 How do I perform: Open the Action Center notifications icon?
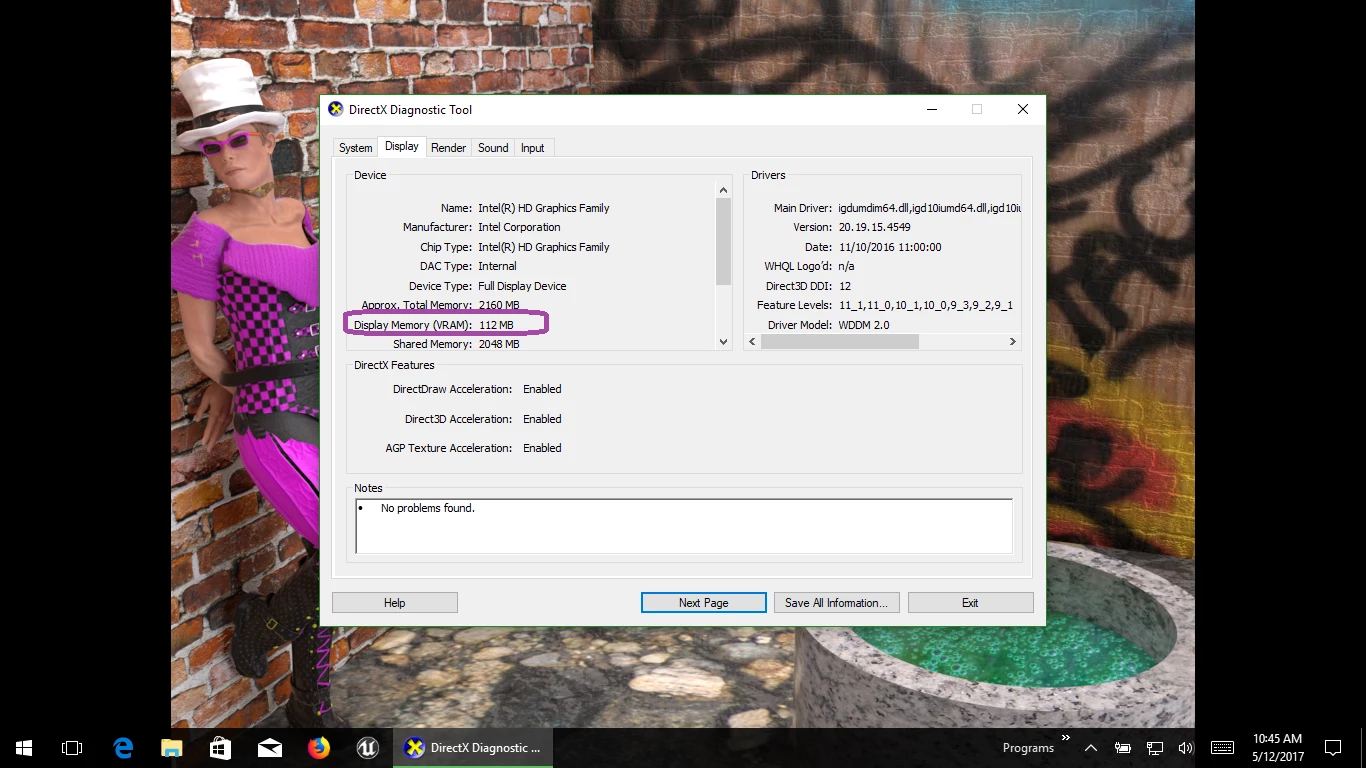pyautogui.click(x=1333, y=748)
